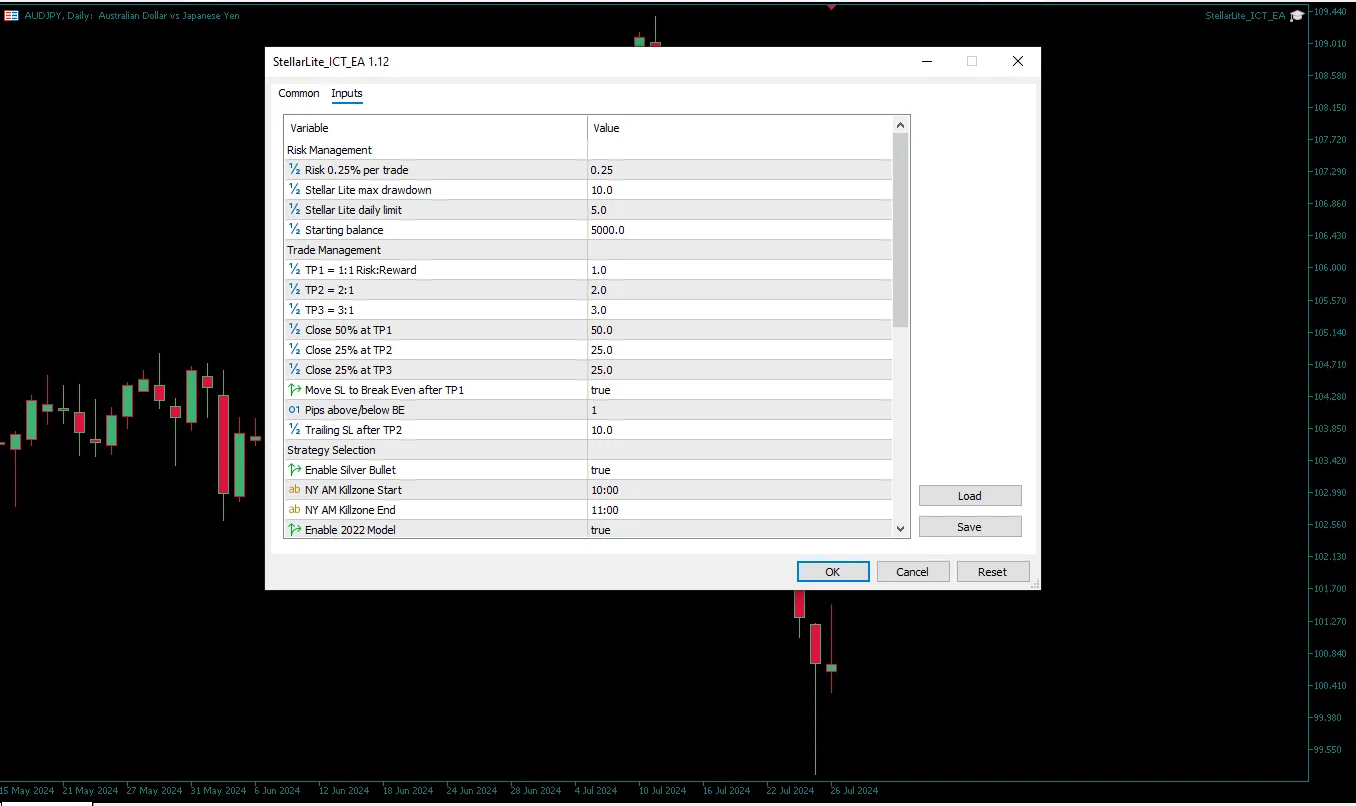1356x806 pixels.
Task: Edit the Close 25% at TP2 value
Action: [740, 350]
